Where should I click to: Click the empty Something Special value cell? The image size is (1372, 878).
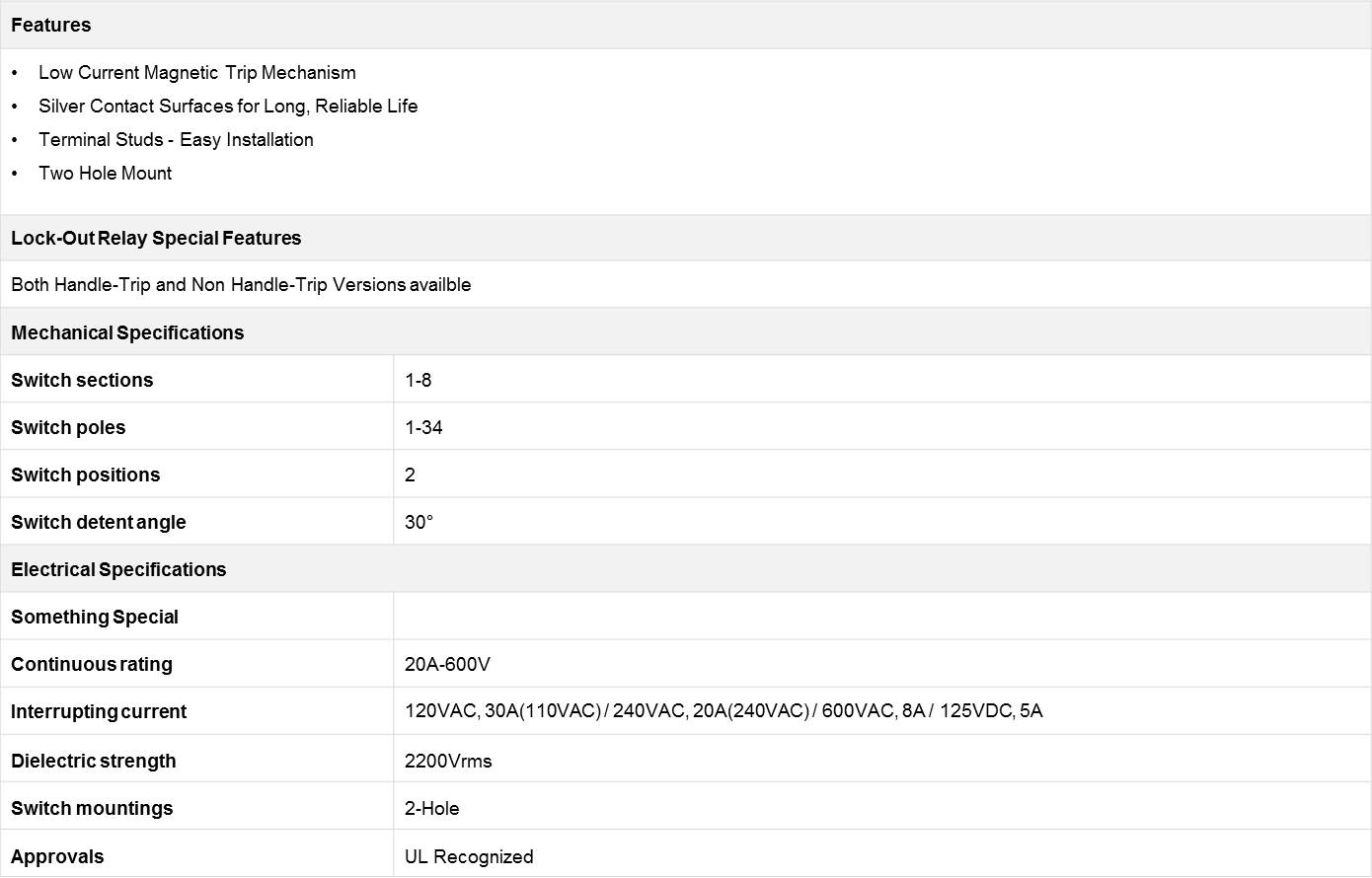880,618
